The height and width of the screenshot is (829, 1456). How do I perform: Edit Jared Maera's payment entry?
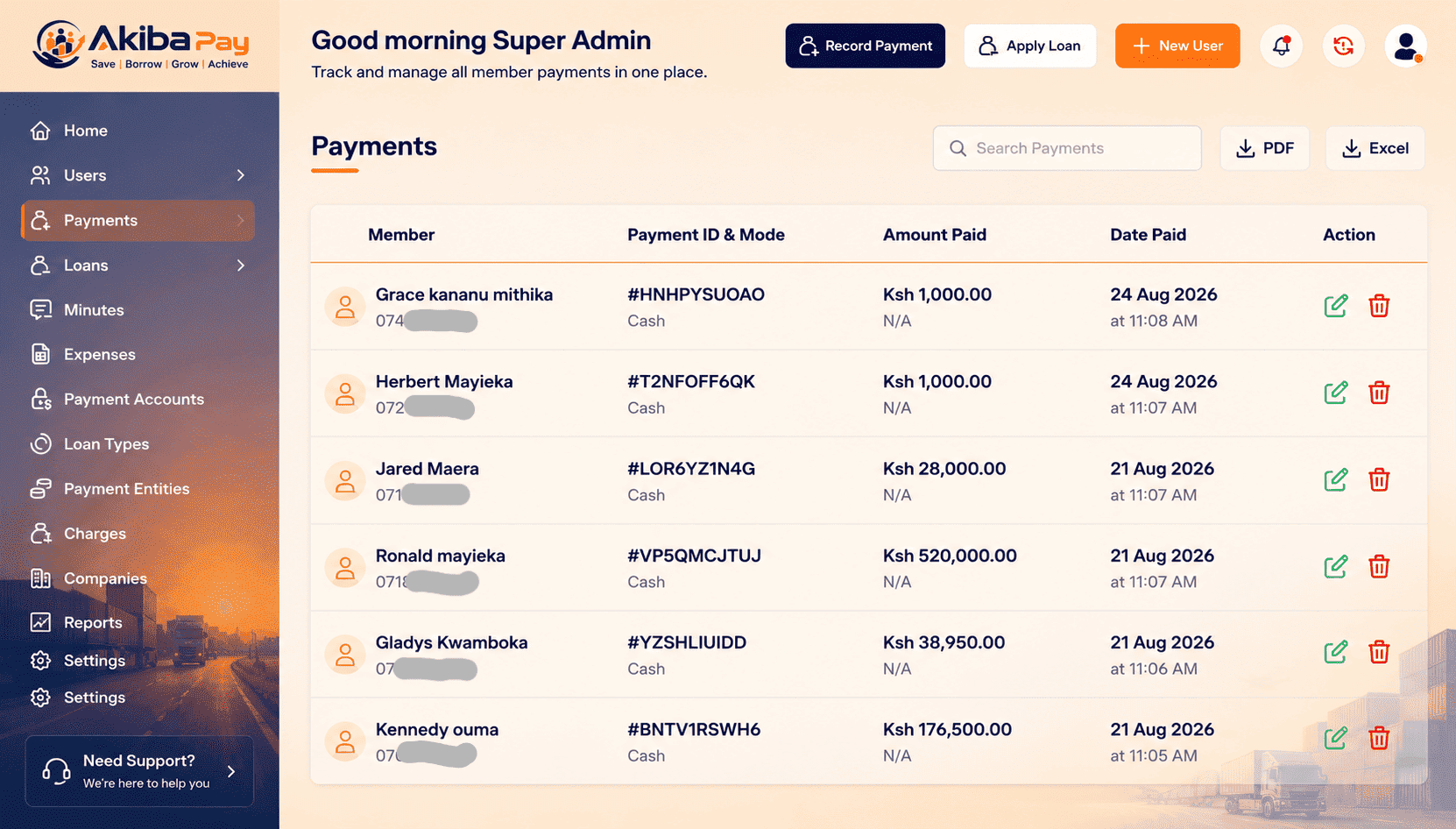click(x=1335, y=479)
